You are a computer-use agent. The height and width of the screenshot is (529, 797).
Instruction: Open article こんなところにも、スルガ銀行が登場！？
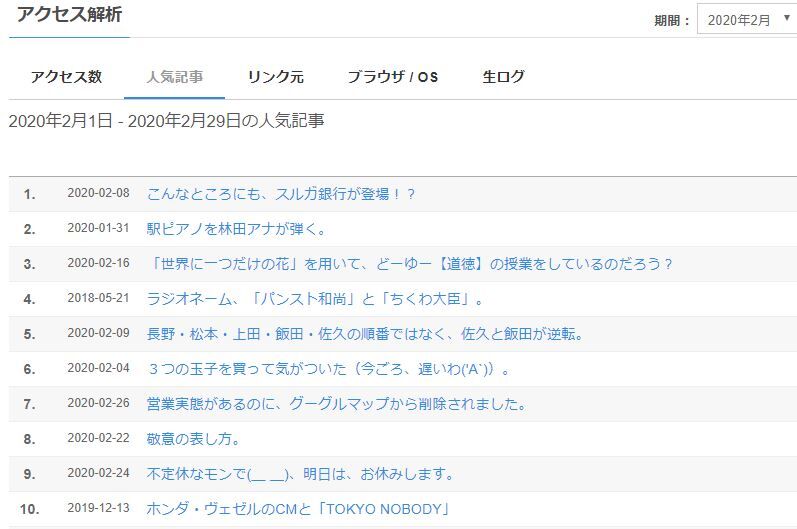[281, 194]
